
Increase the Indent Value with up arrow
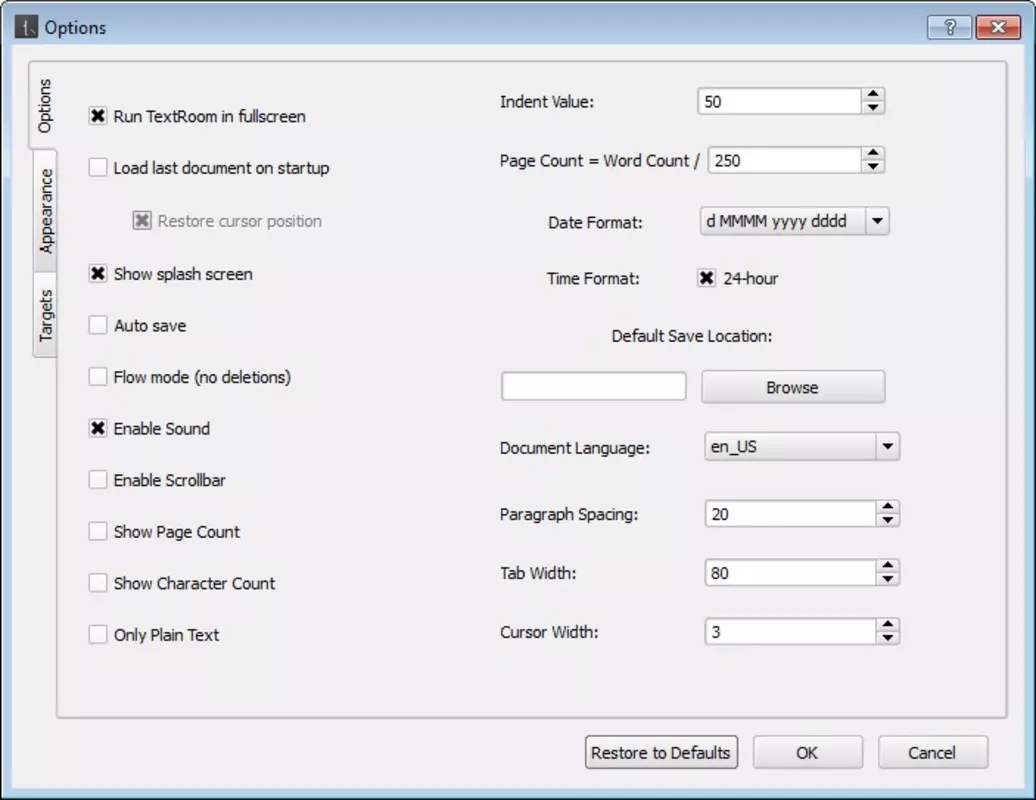pyautogui.click(x=873, y=95)
